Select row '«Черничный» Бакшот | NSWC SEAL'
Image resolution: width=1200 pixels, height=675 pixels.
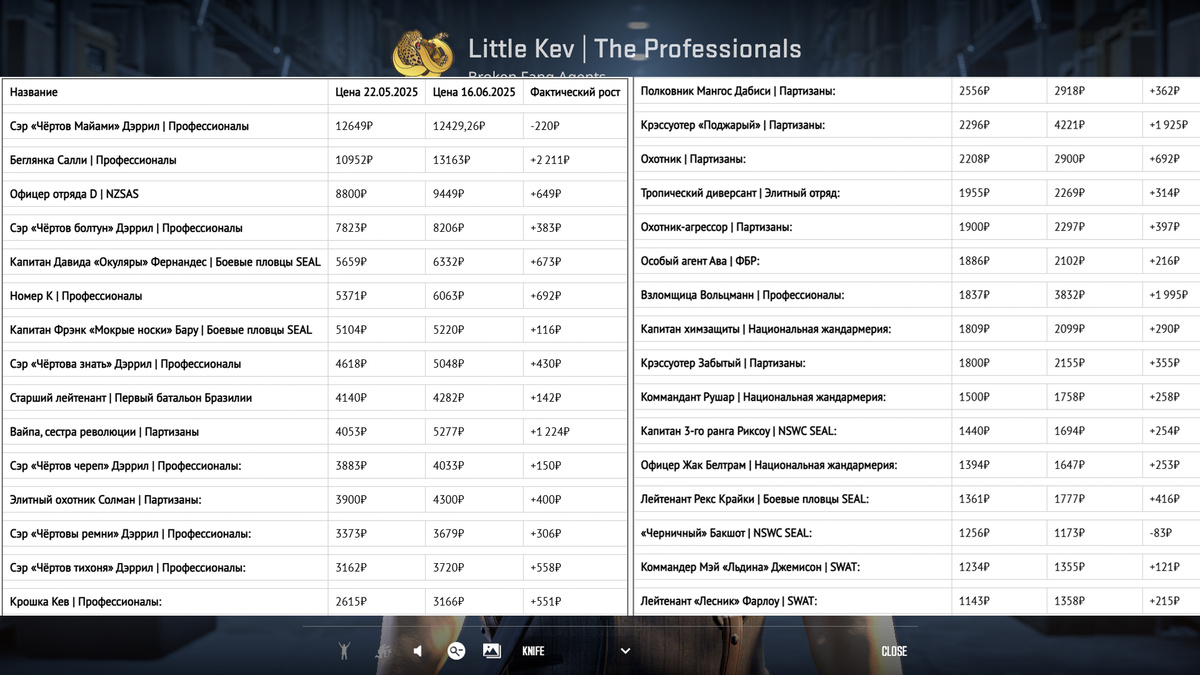[x=917, y=533]
